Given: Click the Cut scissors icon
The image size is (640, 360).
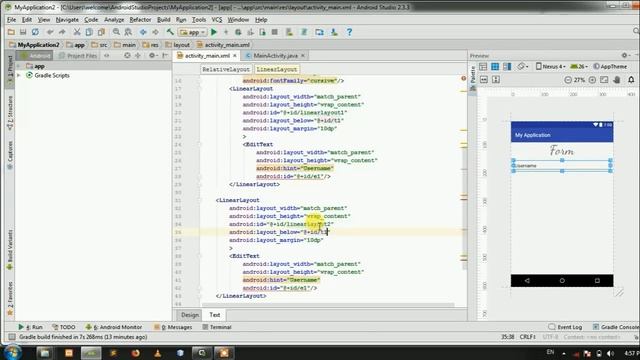Looking at the screenshot, I should click(x=77, y=32).
